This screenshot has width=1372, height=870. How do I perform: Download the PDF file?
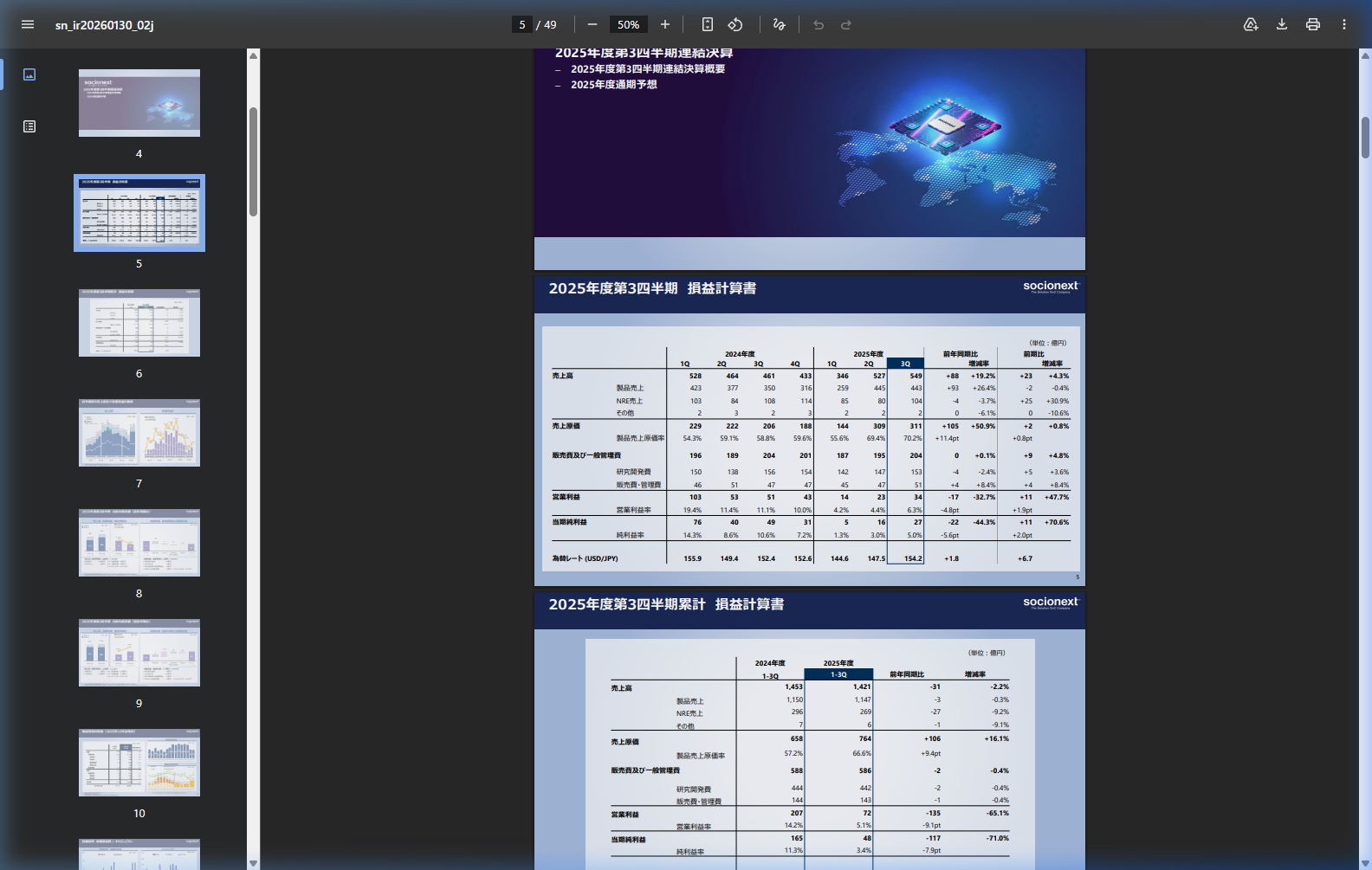coord(1282,24)
